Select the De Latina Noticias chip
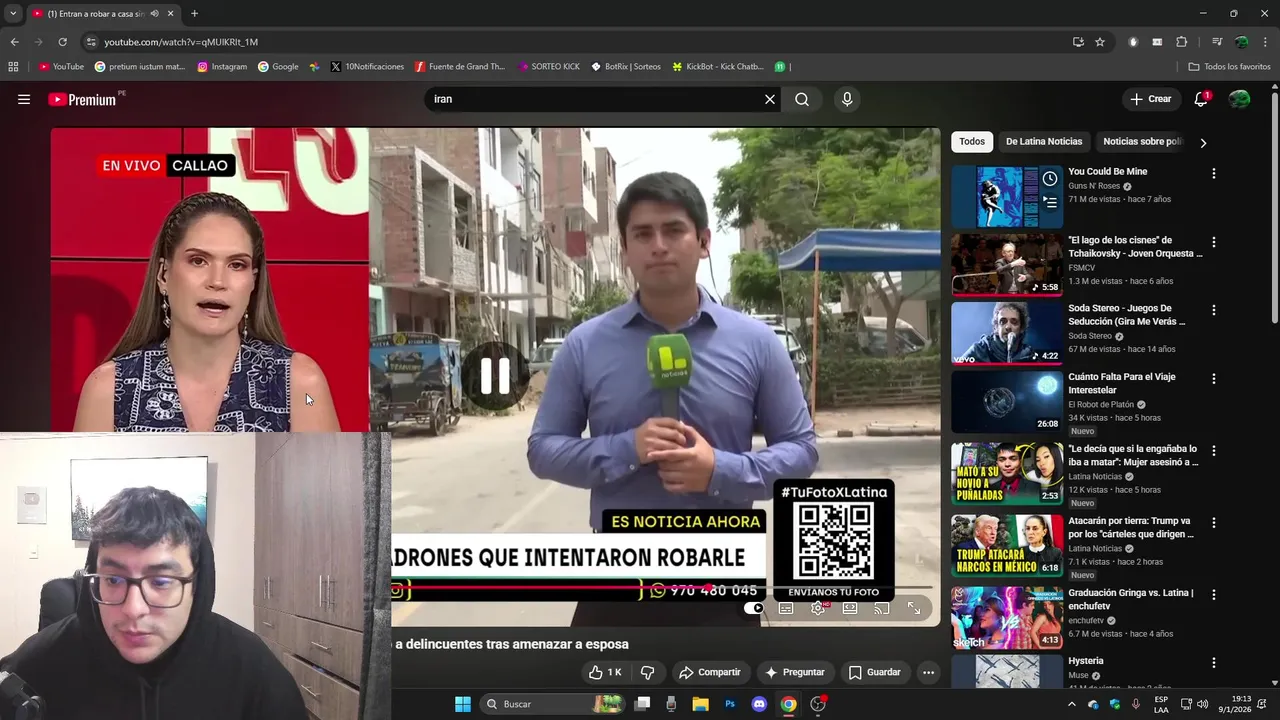 [x=1044, y=142]
